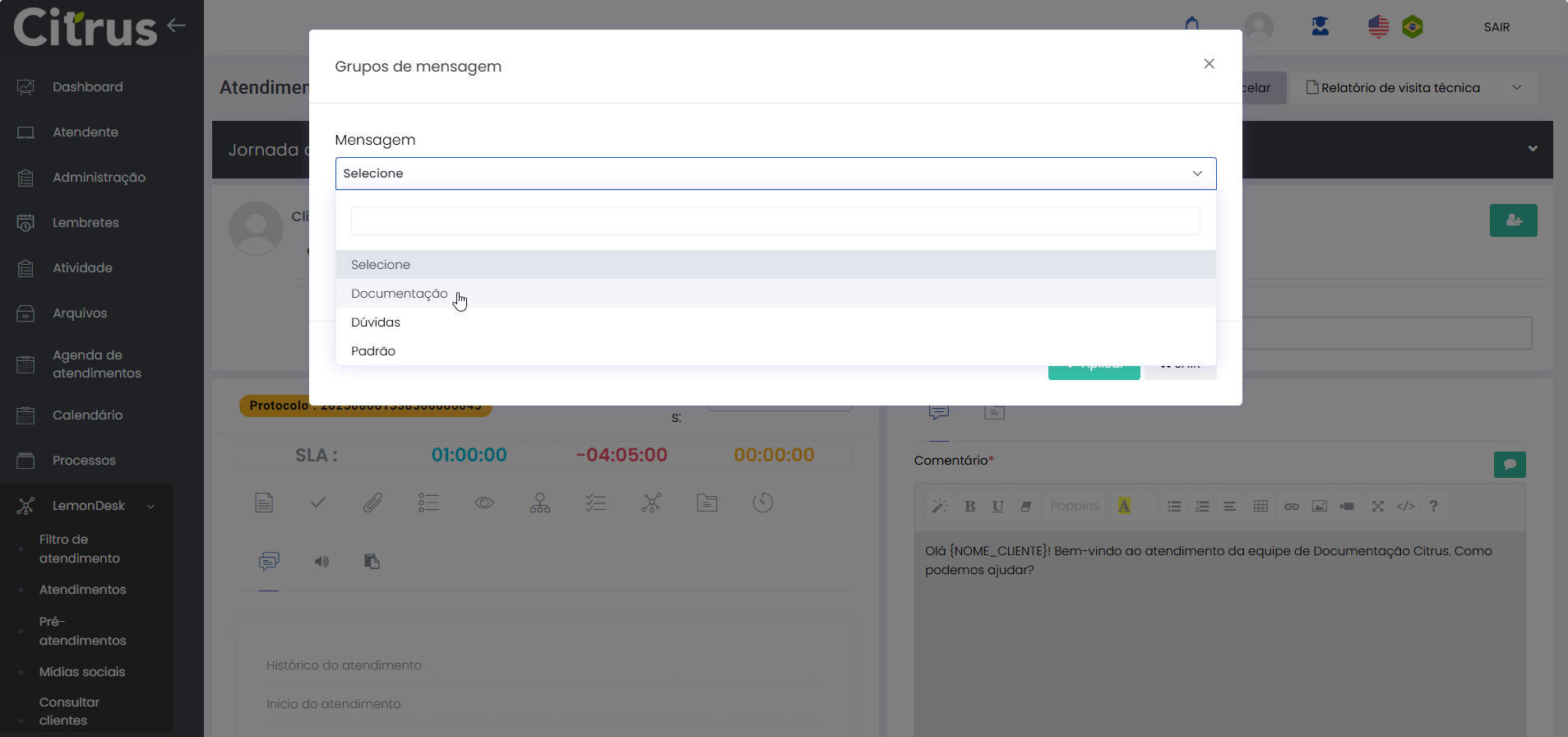Pick the Selecione option in the list
This screenshot has height=737, width=1568.
775,265
